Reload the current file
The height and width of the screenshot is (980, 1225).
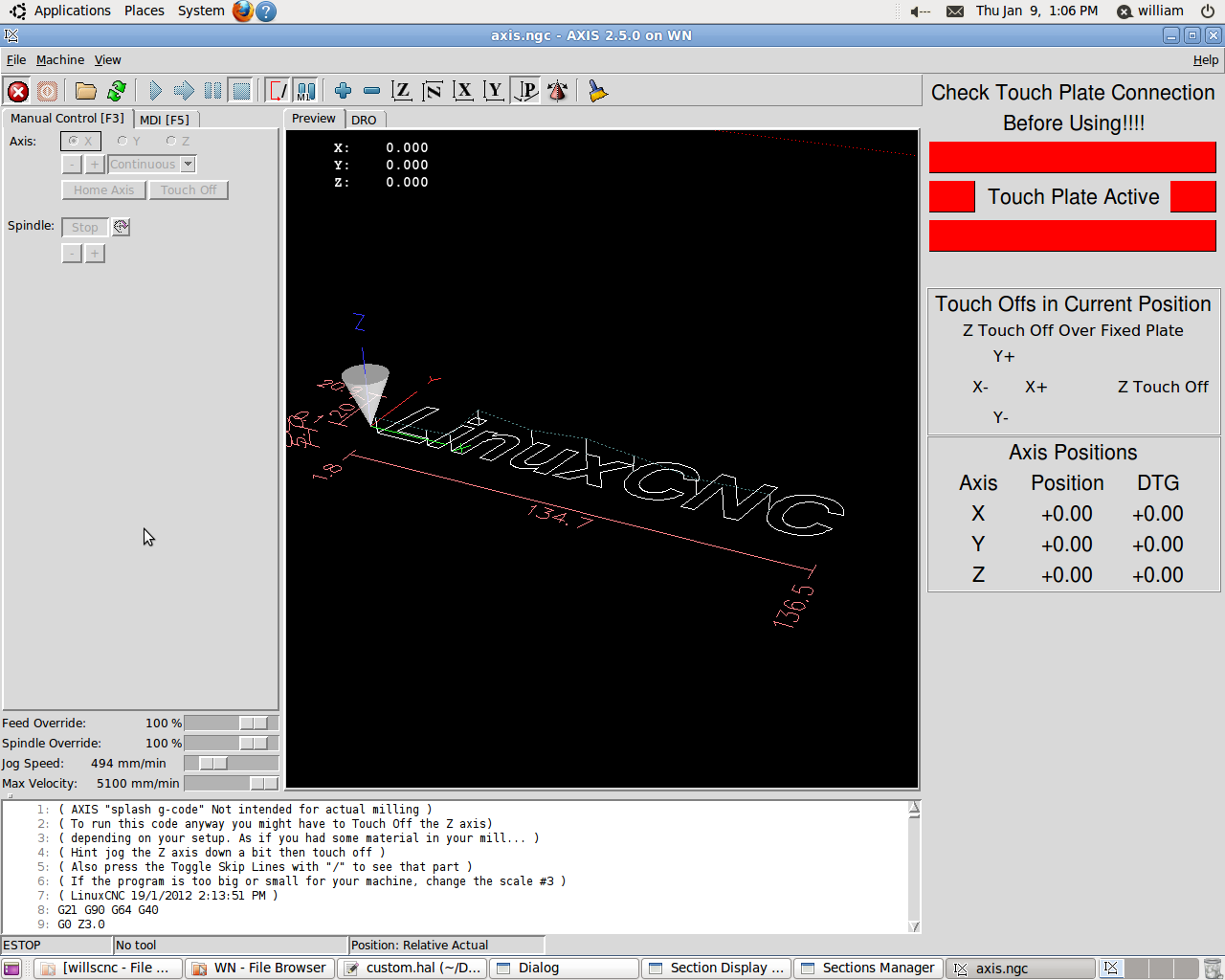(117, 91)
